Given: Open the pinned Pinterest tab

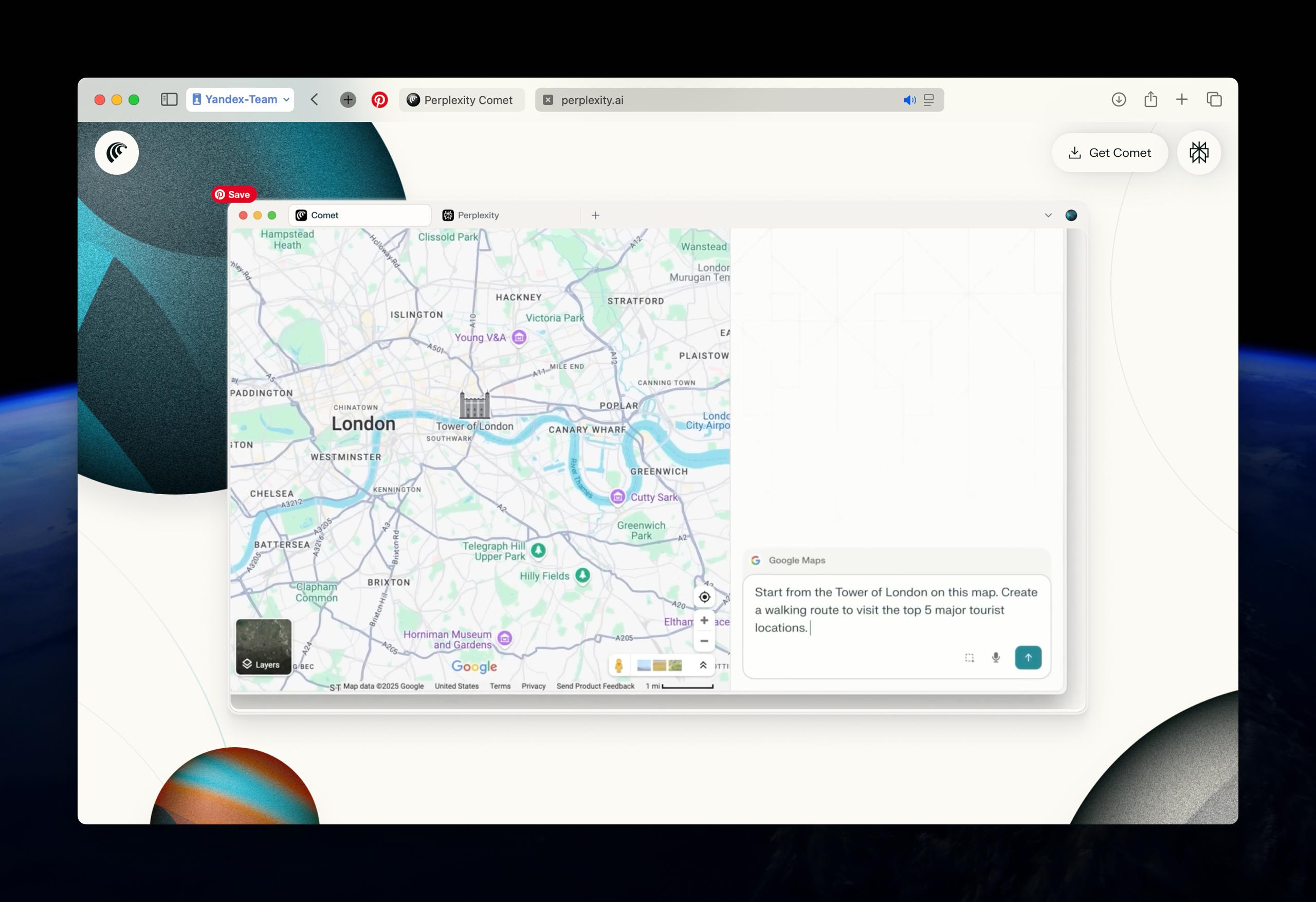Looking at the screenshot, I should click(x=379, y=100).
